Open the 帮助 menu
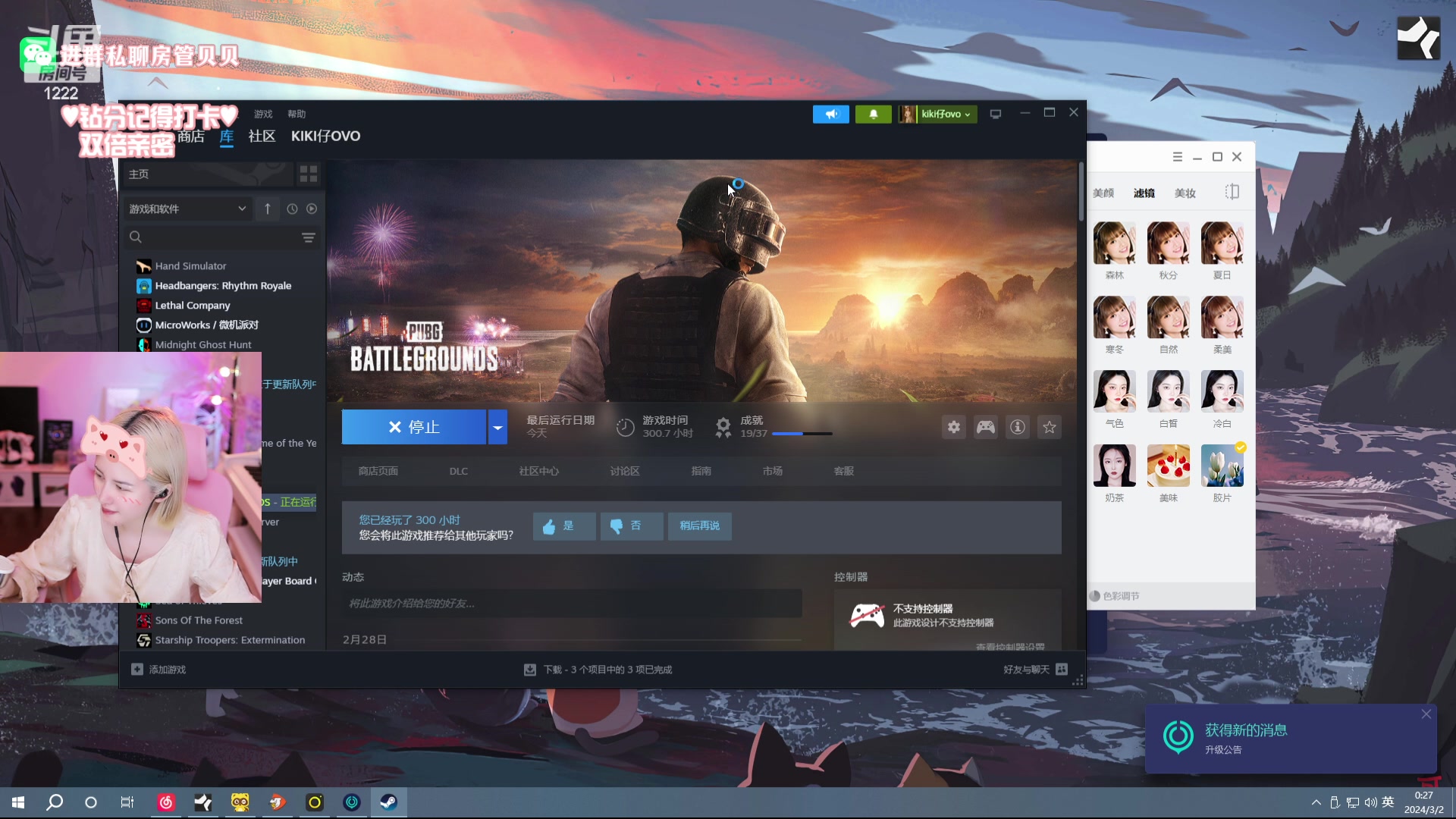1456x819 pixels. click(297, 114)
